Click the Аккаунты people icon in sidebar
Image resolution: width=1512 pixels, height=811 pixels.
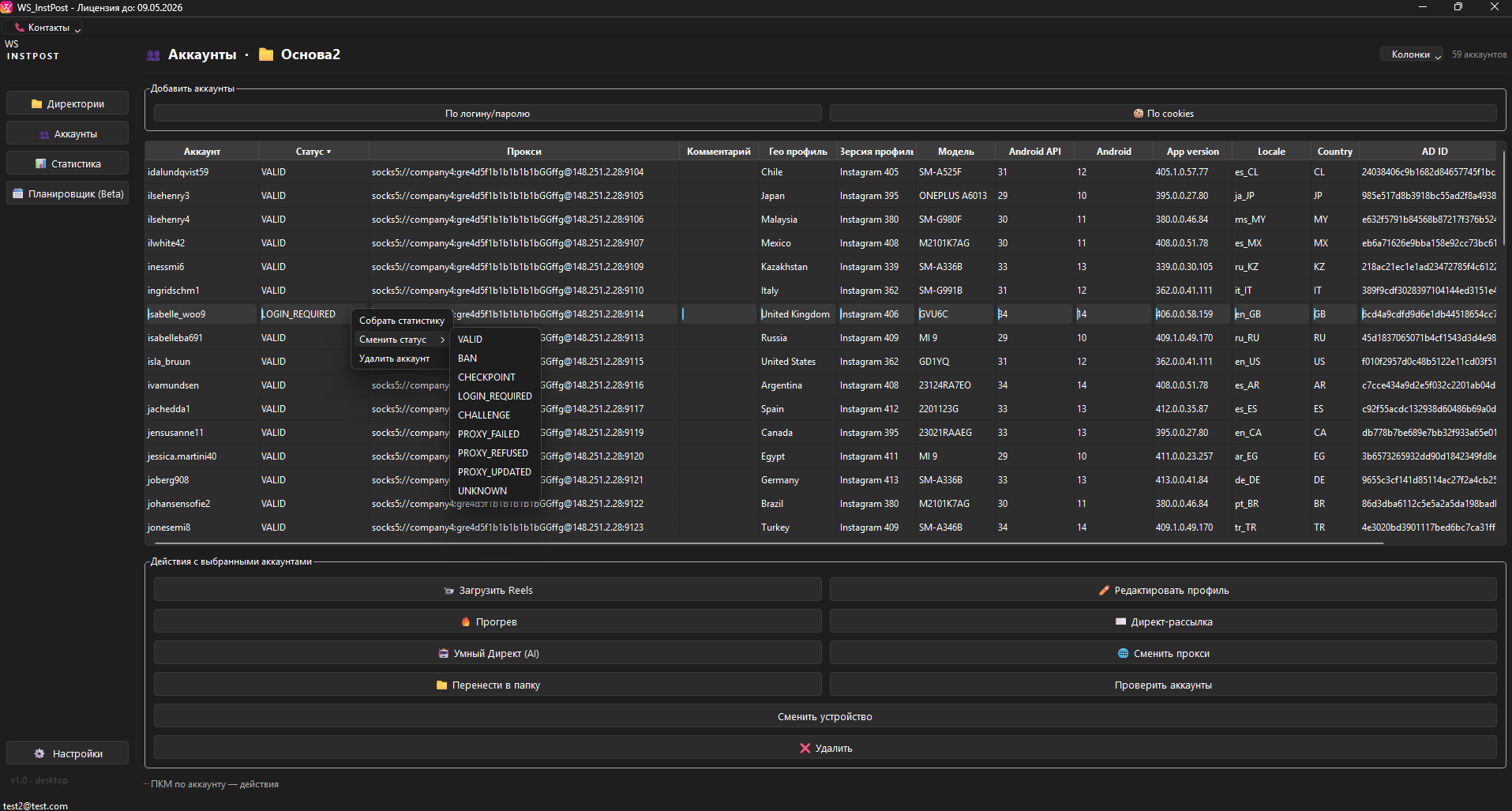44,134
